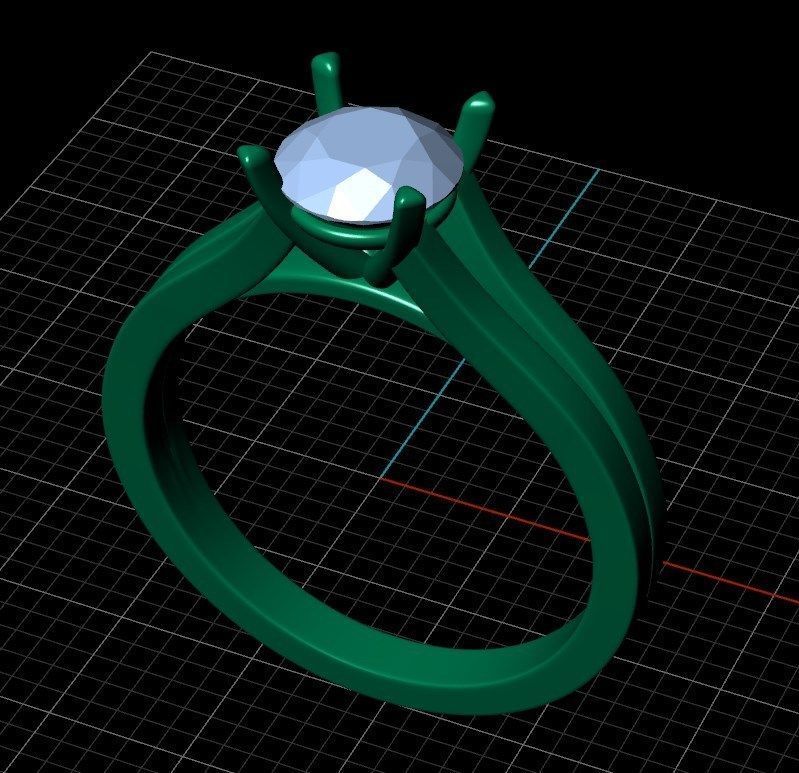This screenshot has height=773, width=799.
Task: Select the blue gemstone on the ring
Action: (369, 165)
